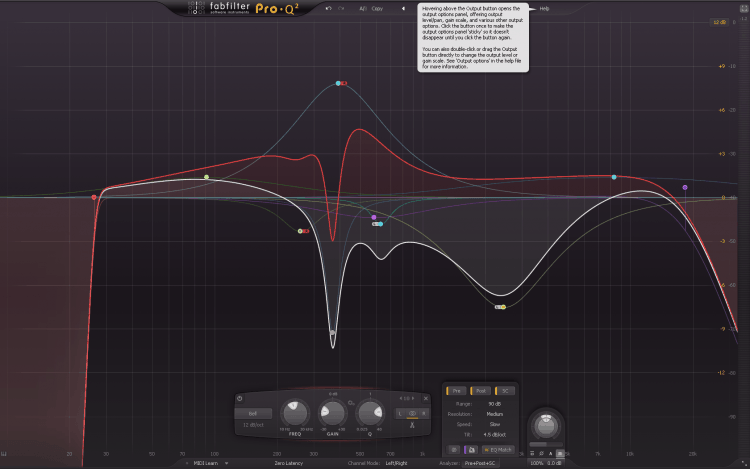750x469 pixels.
Task: Click the resize handle in bottom-right corner
Action: [x=744, y=463]
